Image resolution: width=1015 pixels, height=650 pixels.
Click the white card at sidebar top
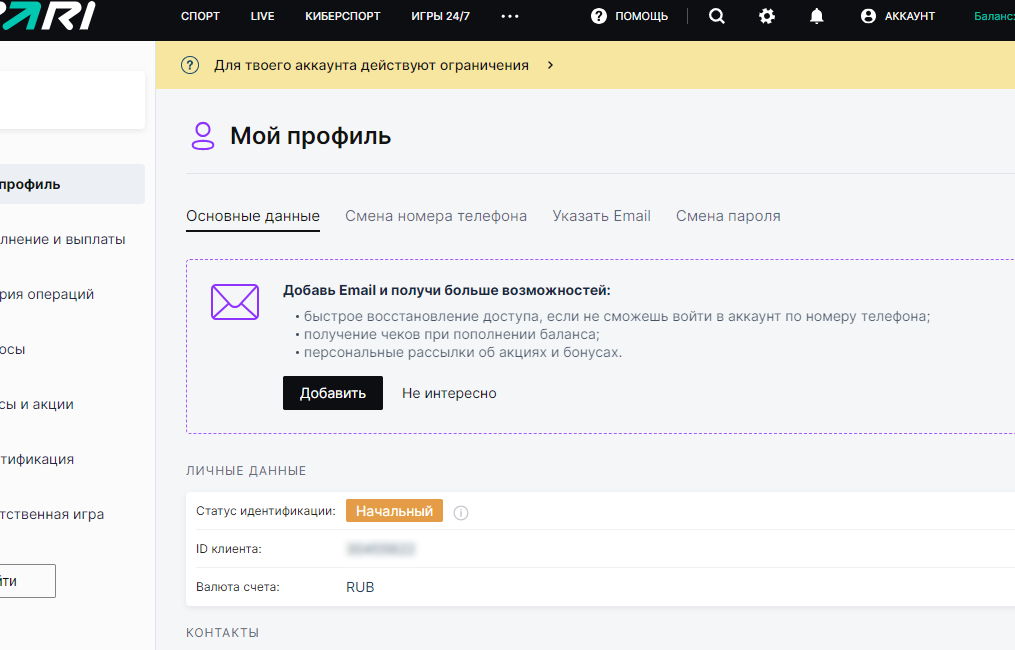tap(72, 100)
